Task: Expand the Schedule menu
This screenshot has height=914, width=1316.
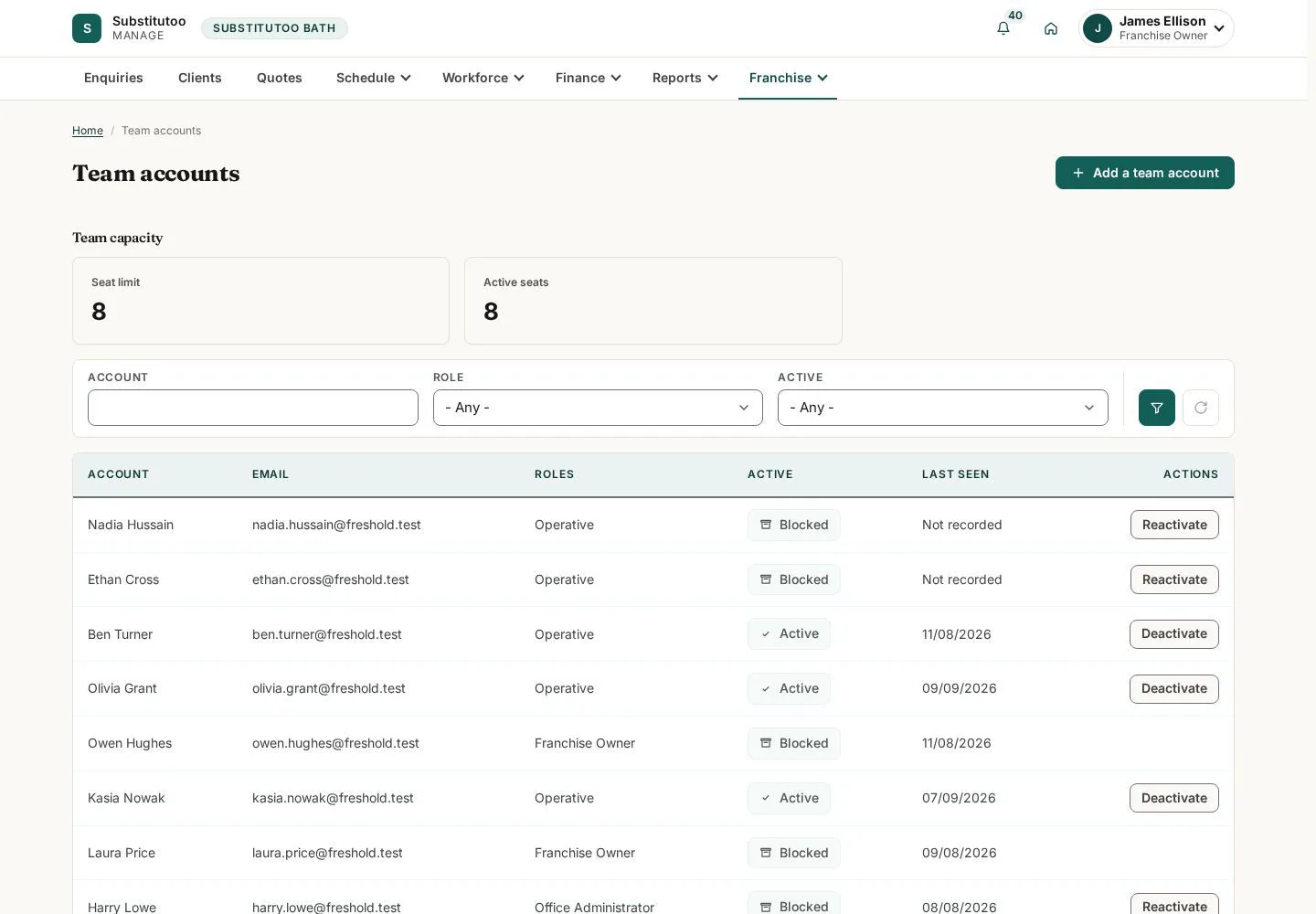Action: [373, 78]
